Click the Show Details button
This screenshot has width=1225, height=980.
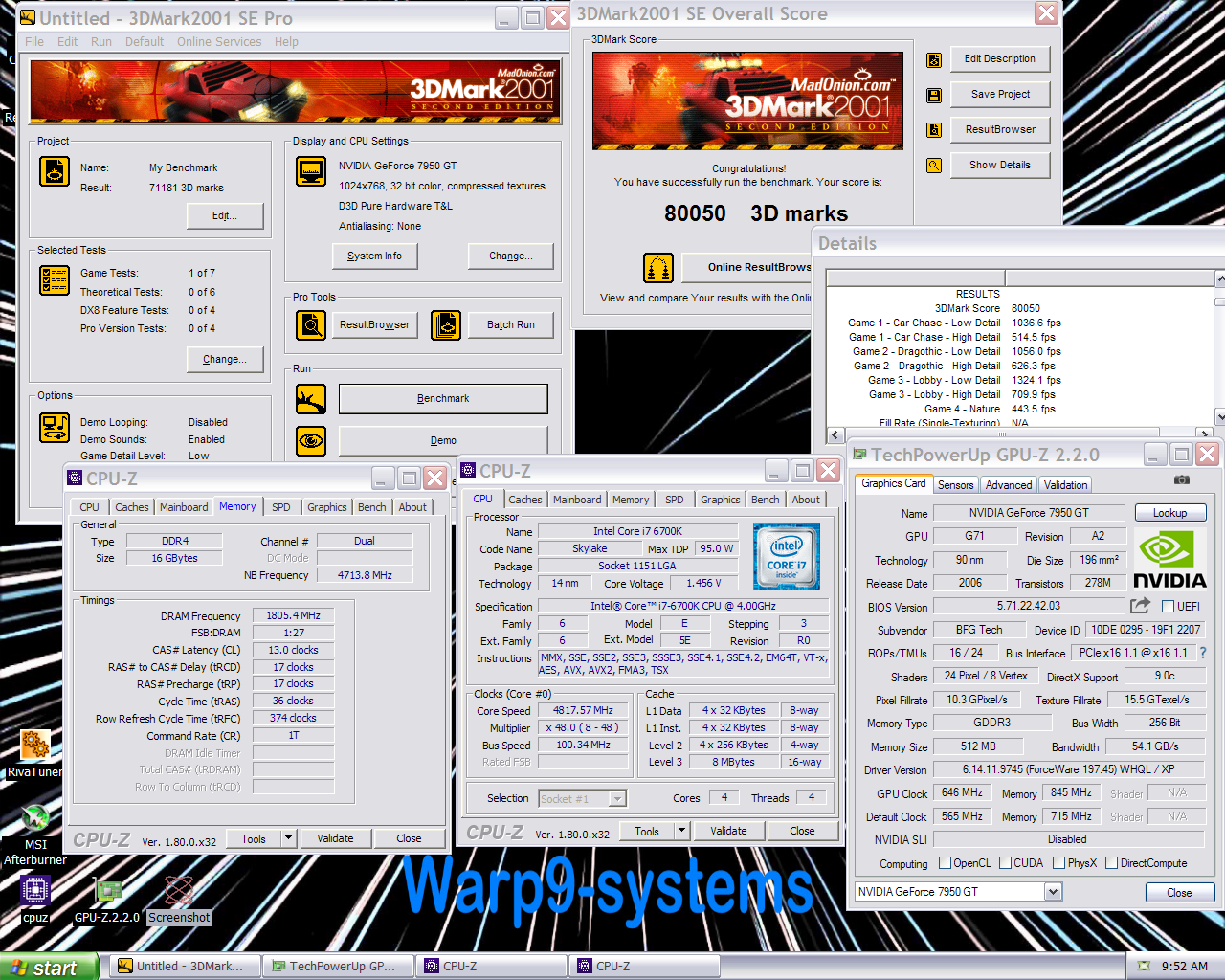(x=1000, y=166)
